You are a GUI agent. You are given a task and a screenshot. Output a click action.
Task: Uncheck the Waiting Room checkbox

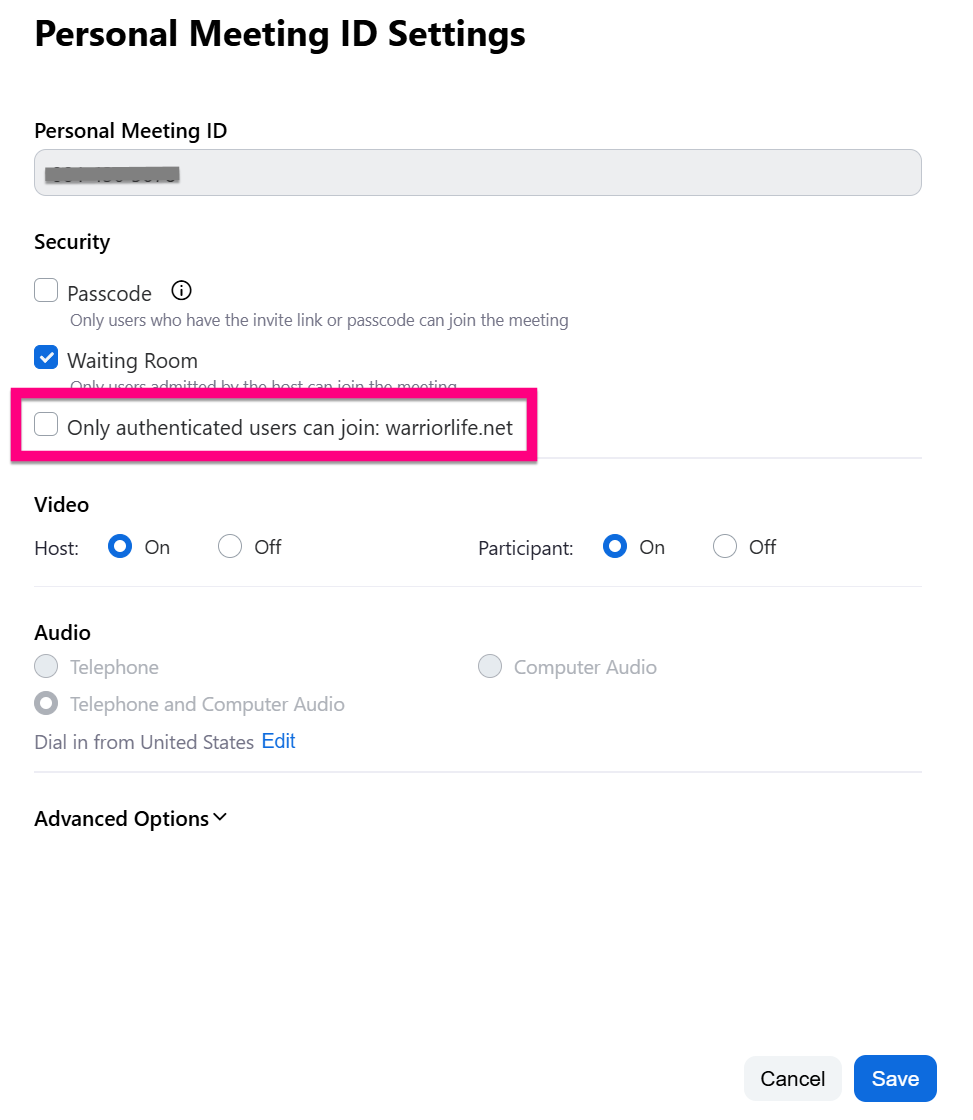tap(46, 357)
